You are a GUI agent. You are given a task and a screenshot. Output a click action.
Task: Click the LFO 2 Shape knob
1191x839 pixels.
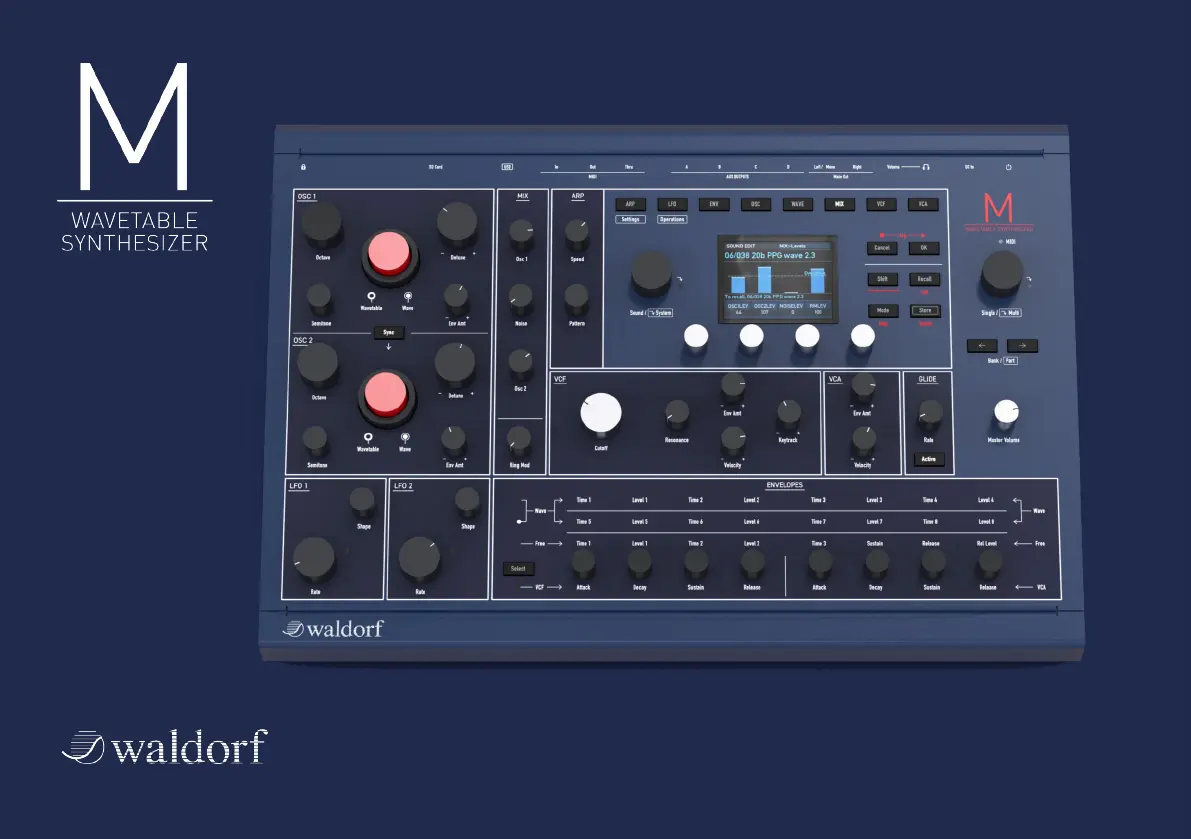click(467, 502)
